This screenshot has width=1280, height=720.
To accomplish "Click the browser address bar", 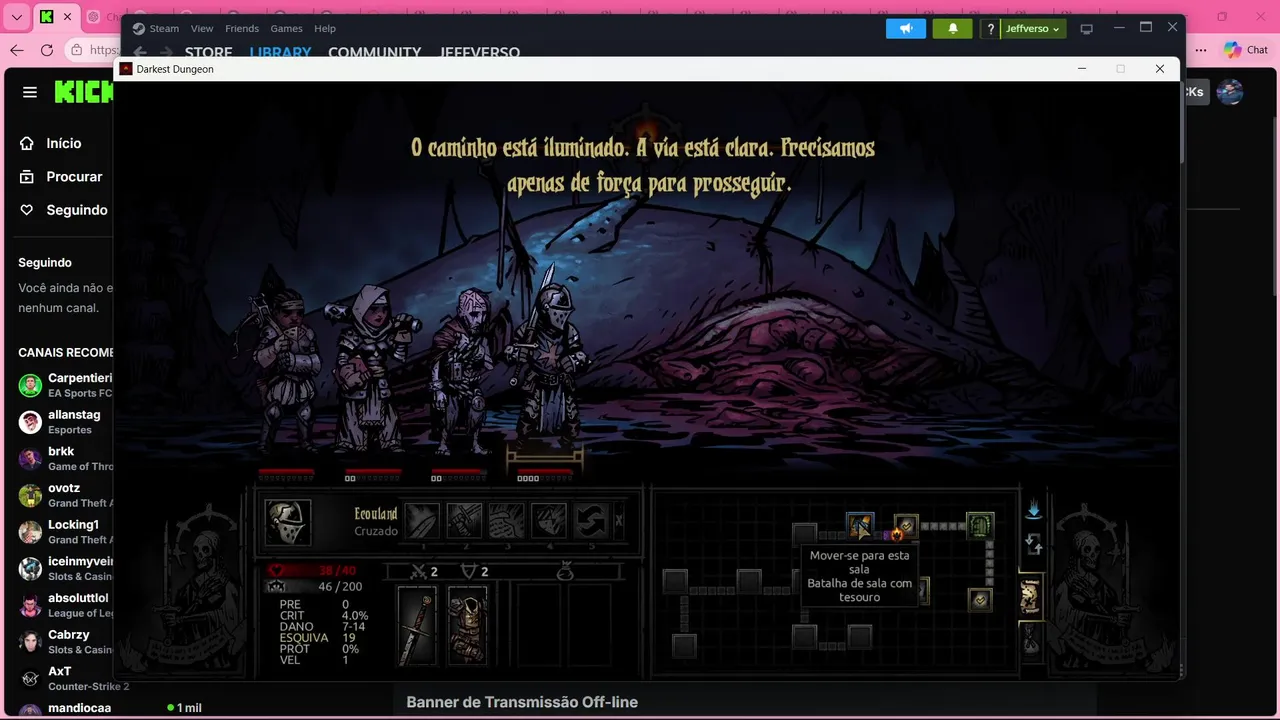I will click(93, 50).
